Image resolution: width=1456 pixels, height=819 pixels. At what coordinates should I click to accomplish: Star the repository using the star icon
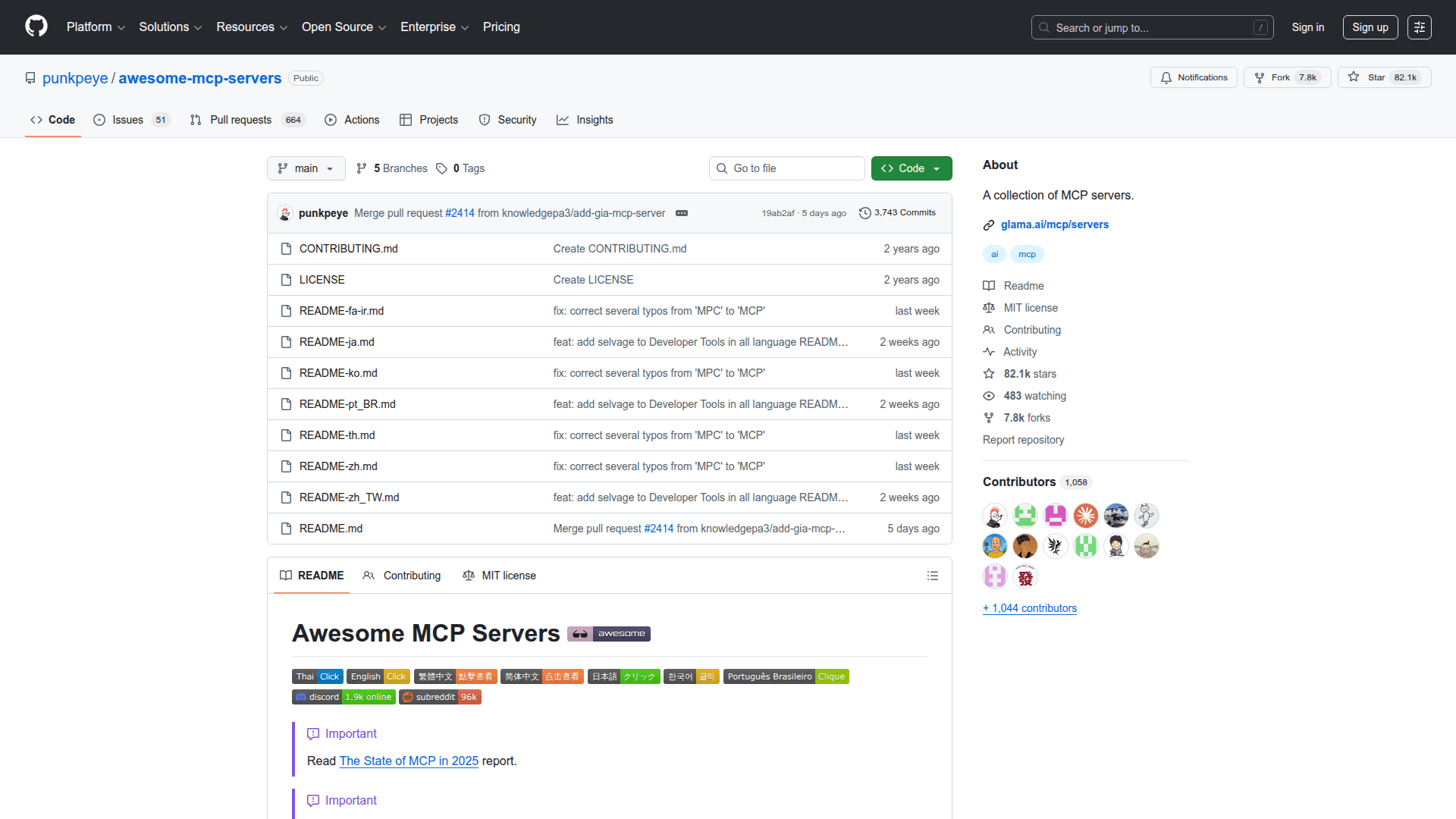(1354, 77)
